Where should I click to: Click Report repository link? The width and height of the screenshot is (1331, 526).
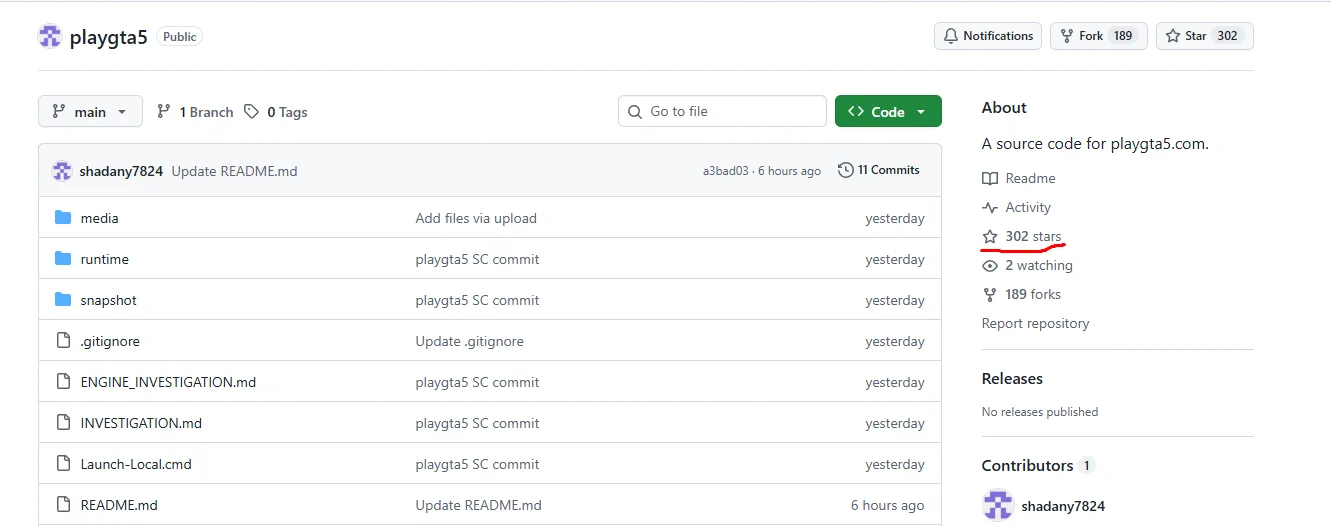1035,323
